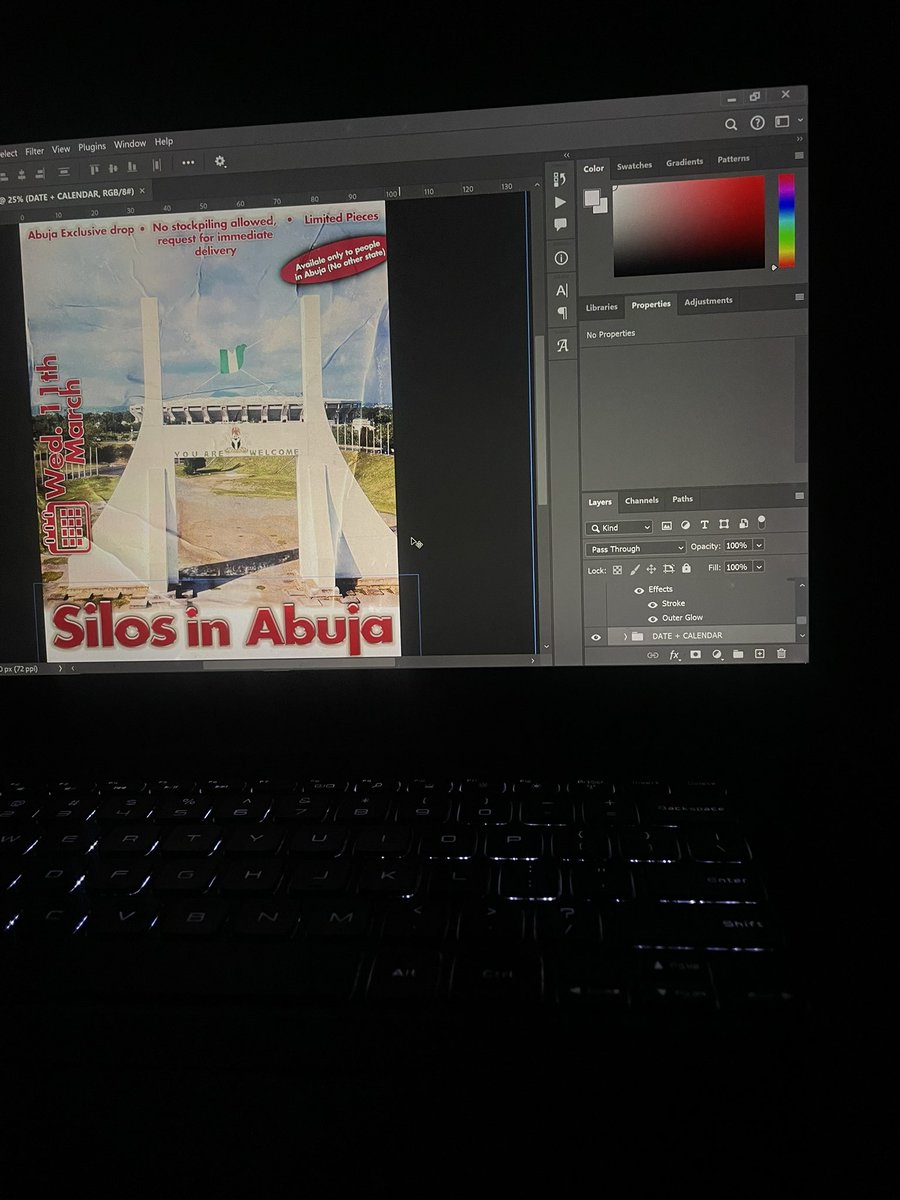This screenshot has width=900, height=1200.
Task: Filter layers by shape layers icon
Action: coord(723,524)
